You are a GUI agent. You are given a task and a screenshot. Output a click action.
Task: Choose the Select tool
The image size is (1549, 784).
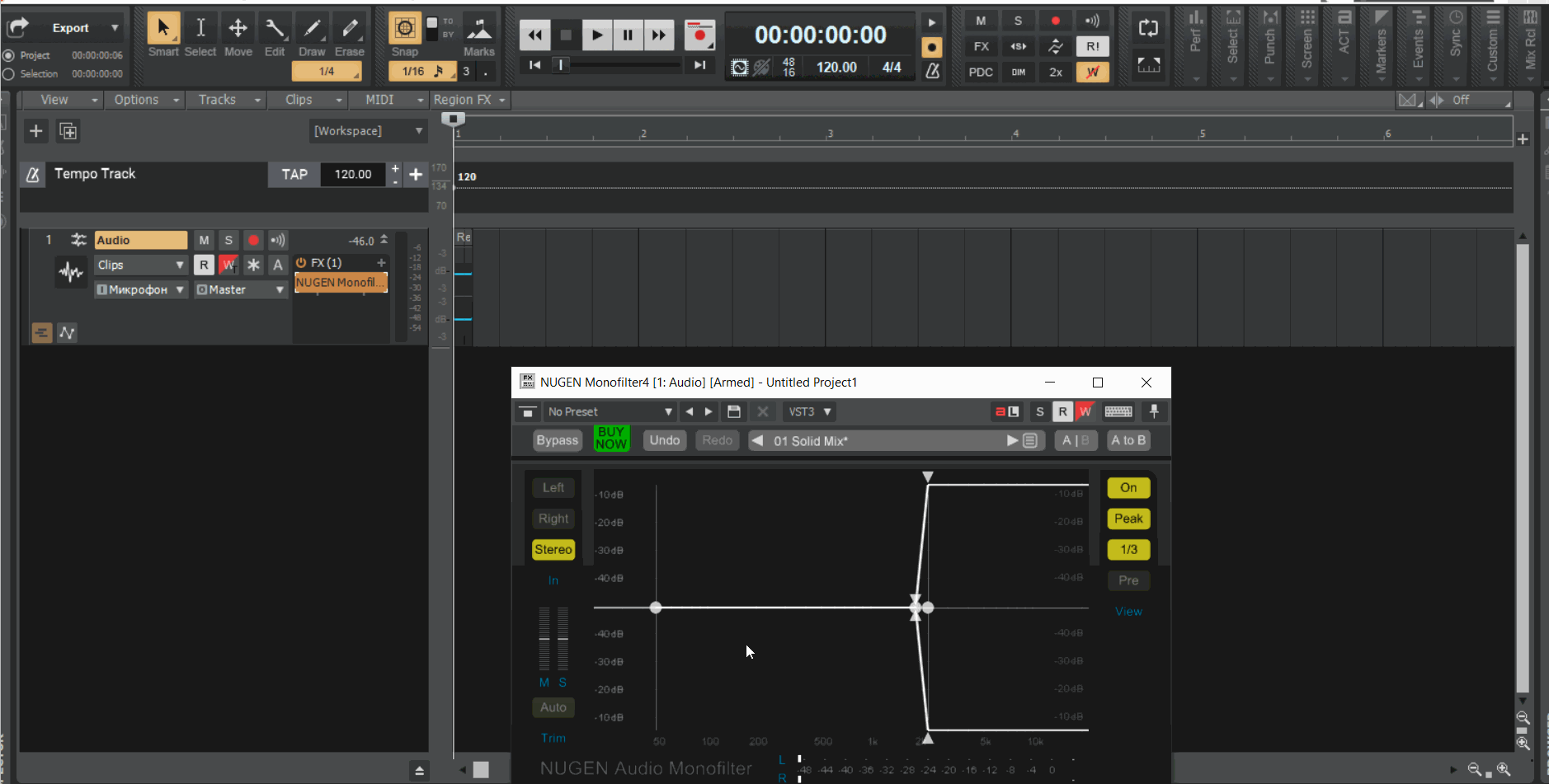point(200,29)
